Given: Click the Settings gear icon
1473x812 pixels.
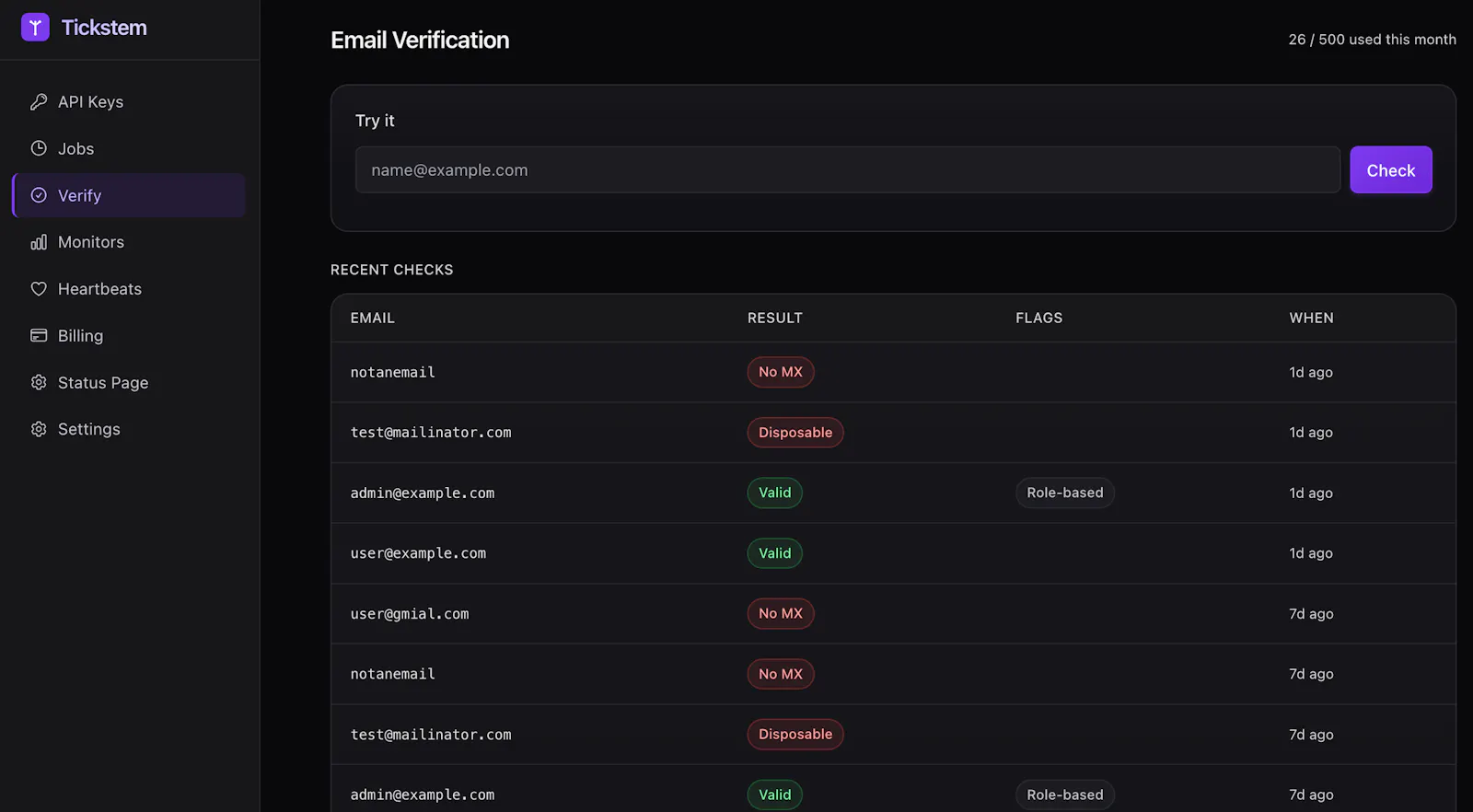Looking at the screenshot, I should click(39, 429).
